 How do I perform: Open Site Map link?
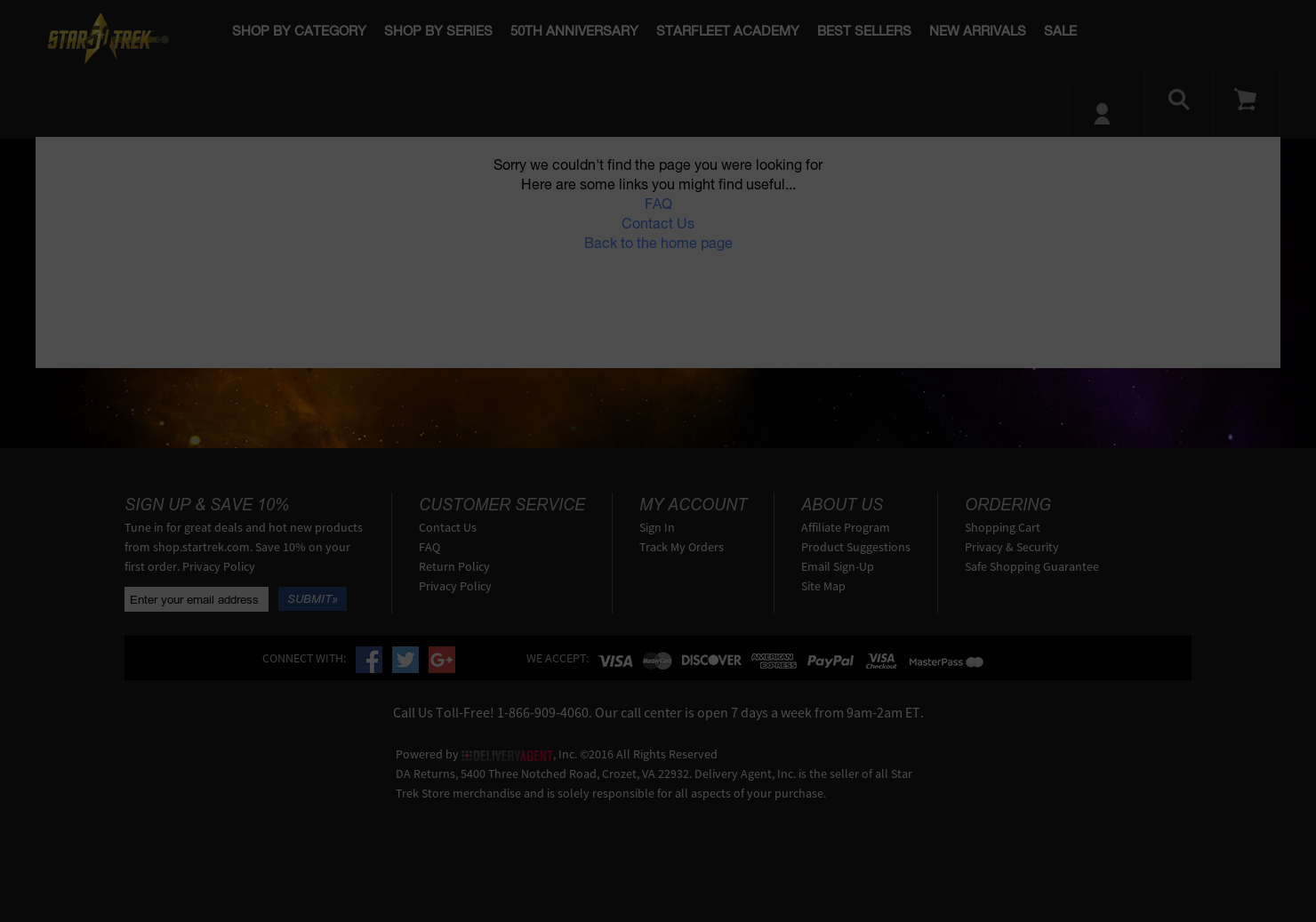click(x=822, y=586)
